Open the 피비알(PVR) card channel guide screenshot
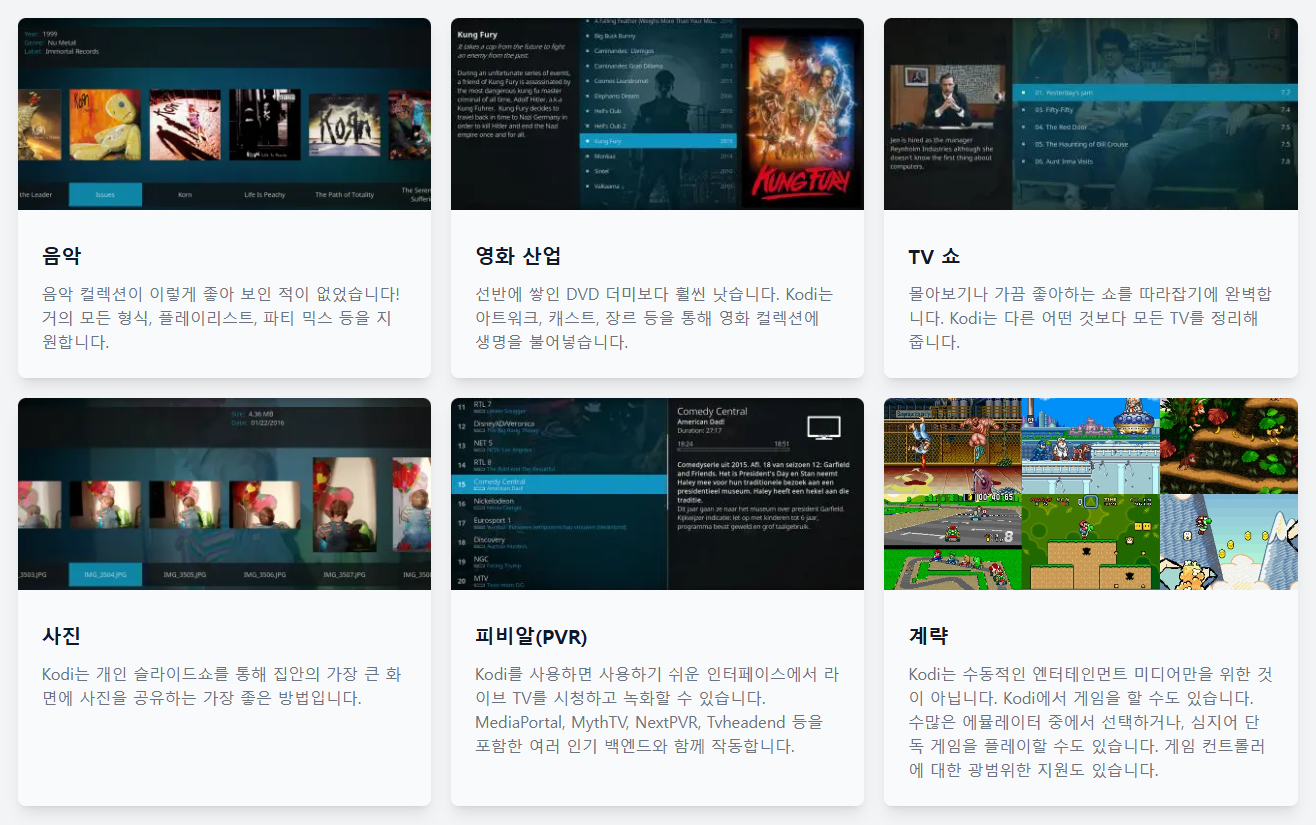1316x825 pixels. 657,494
